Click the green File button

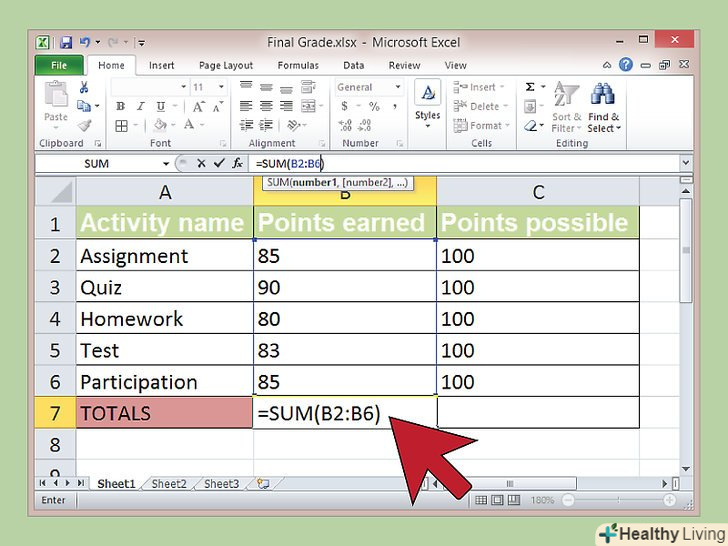pyautogui.click(x=59, y=66)
